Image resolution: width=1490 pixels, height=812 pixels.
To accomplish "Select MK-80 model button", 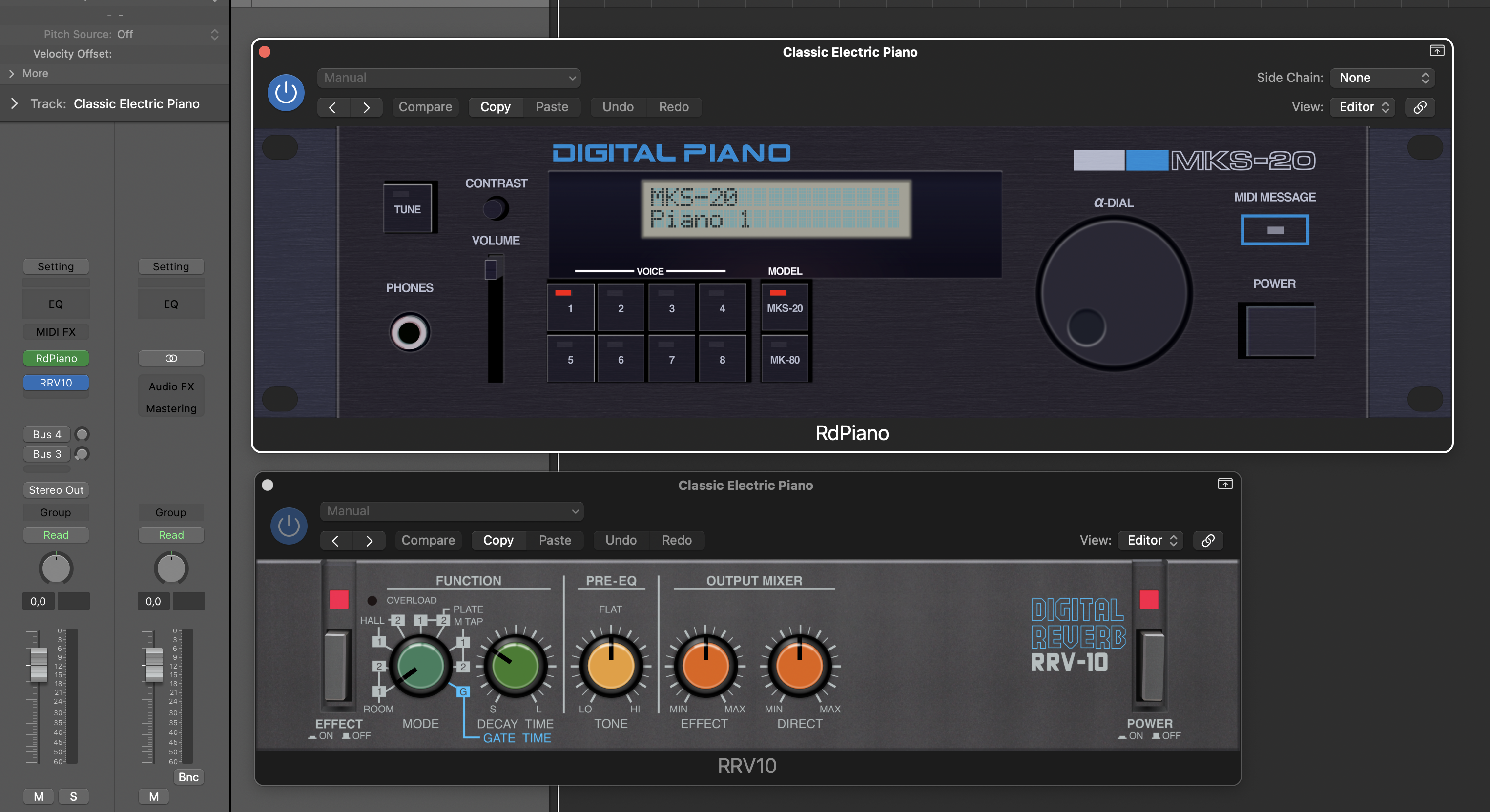I will coord(785,359).
